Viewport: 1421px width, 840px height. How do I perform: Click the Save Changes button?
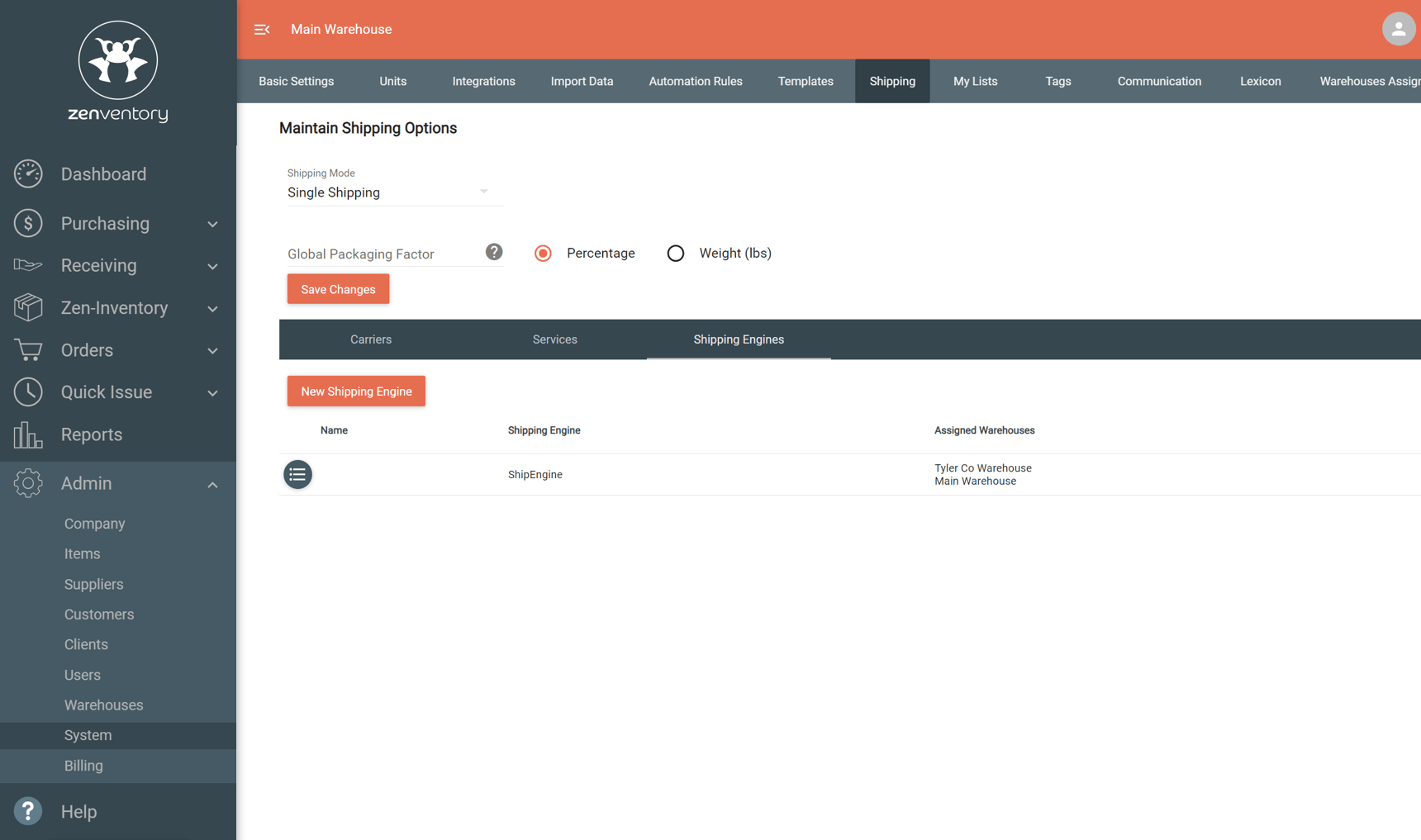[x=338, y=289]
